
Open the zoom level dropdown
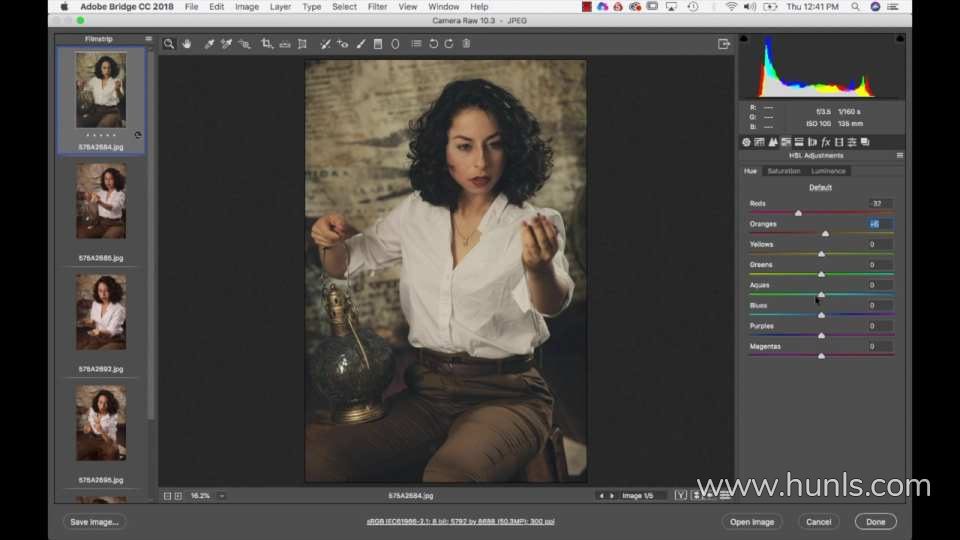pyautogui.click(x=221, y=495)
